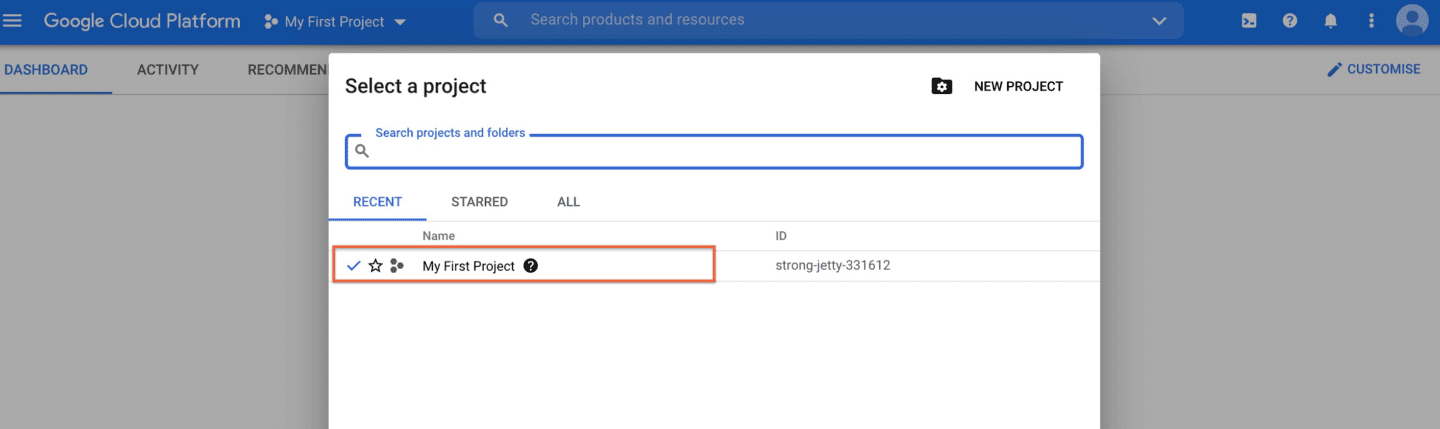Click the new project folder icon
Image resolution: width=1440 pixels, height=429 pixels.
942,87
